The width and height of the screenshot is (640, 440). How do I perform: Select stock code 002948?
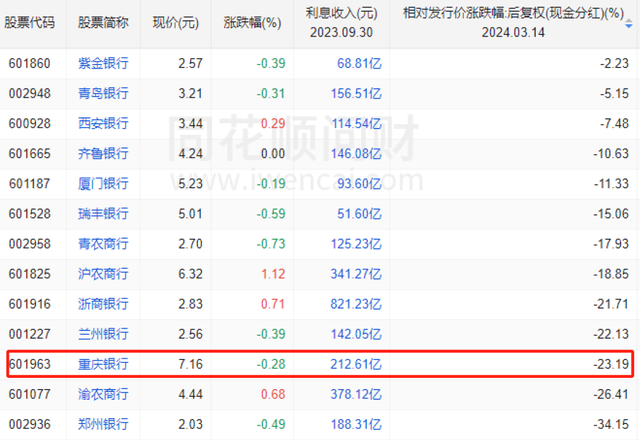click(29, 93)
